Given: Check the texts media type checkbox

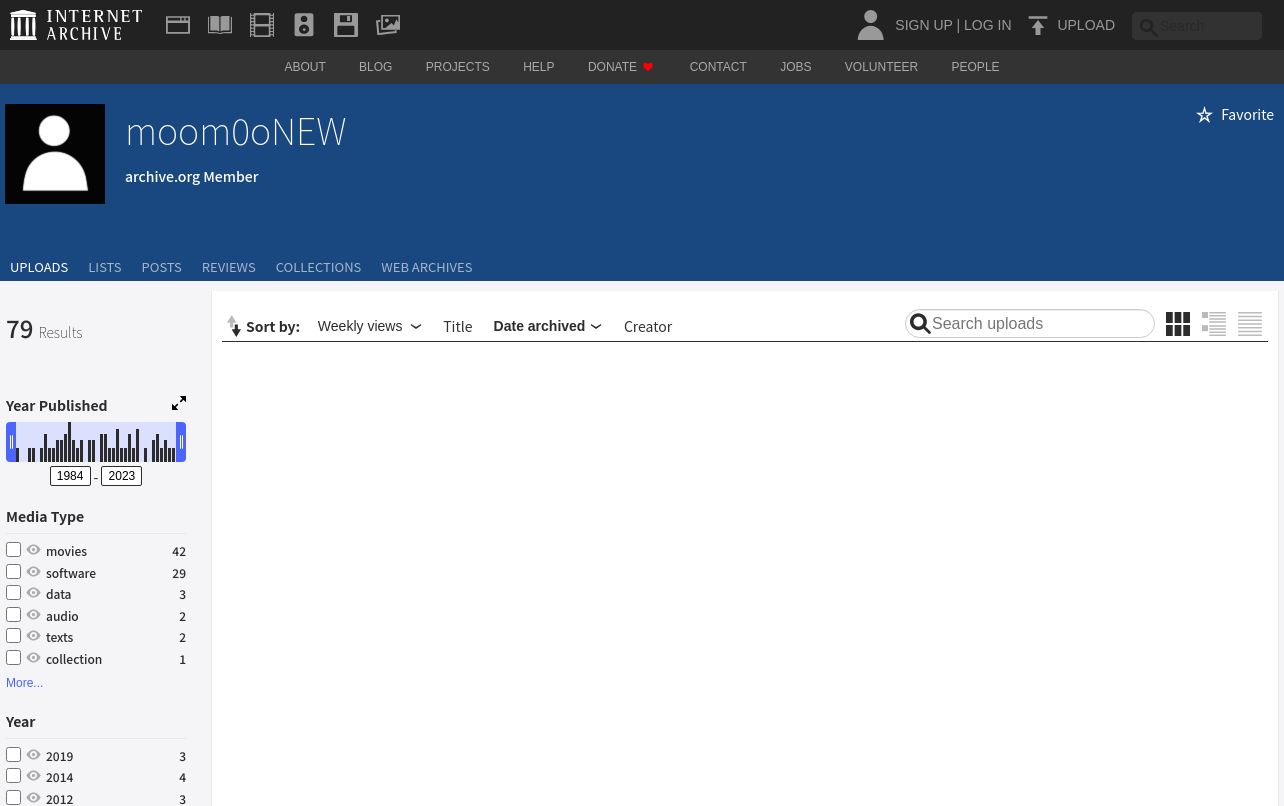Looking at the screenshot, I should 13,636.
